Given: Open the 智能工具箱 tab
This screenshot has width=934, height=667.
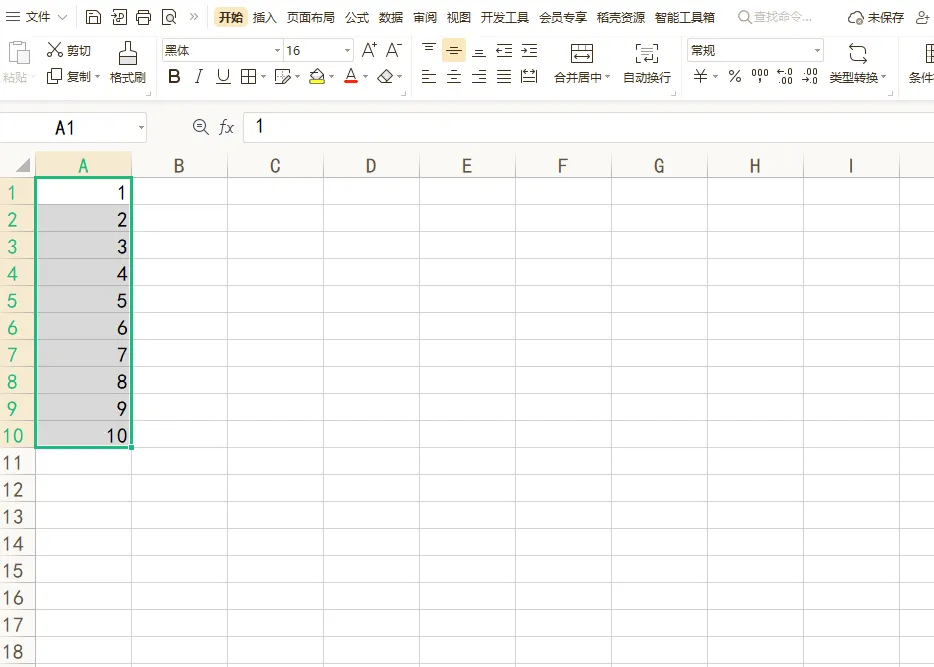Looking at the screenshot, I should tap(684, 17).
